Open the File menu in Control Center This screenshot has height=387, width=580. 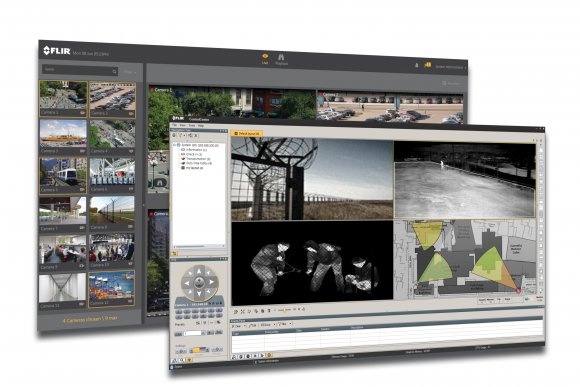click(174, 125)
